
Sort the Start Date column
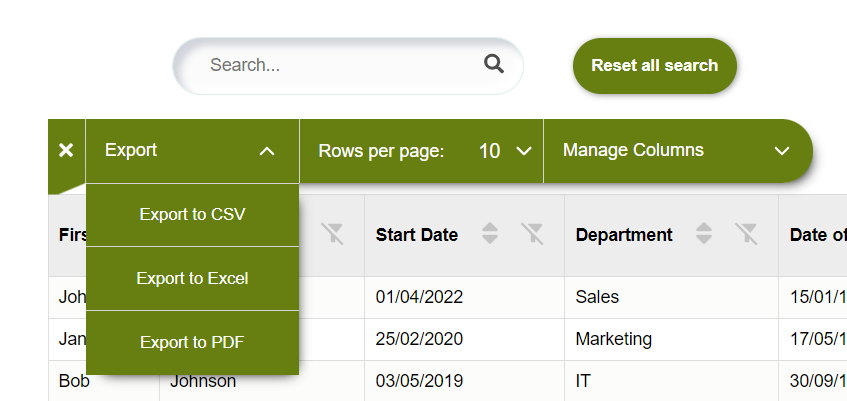[x=490, y=233]
